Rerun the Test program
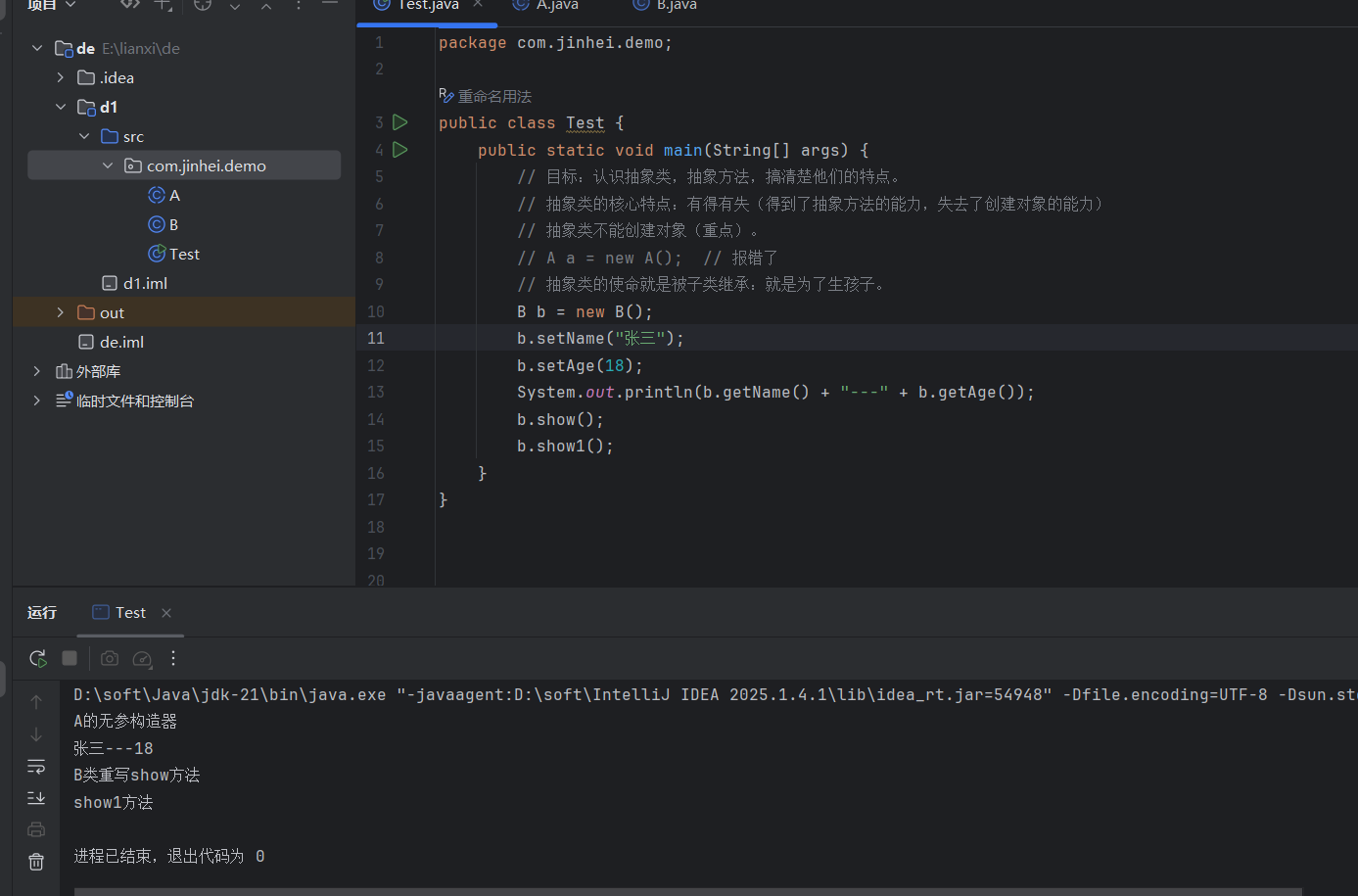This screenshot has height=896, width=1358. (x=38, y=658)
